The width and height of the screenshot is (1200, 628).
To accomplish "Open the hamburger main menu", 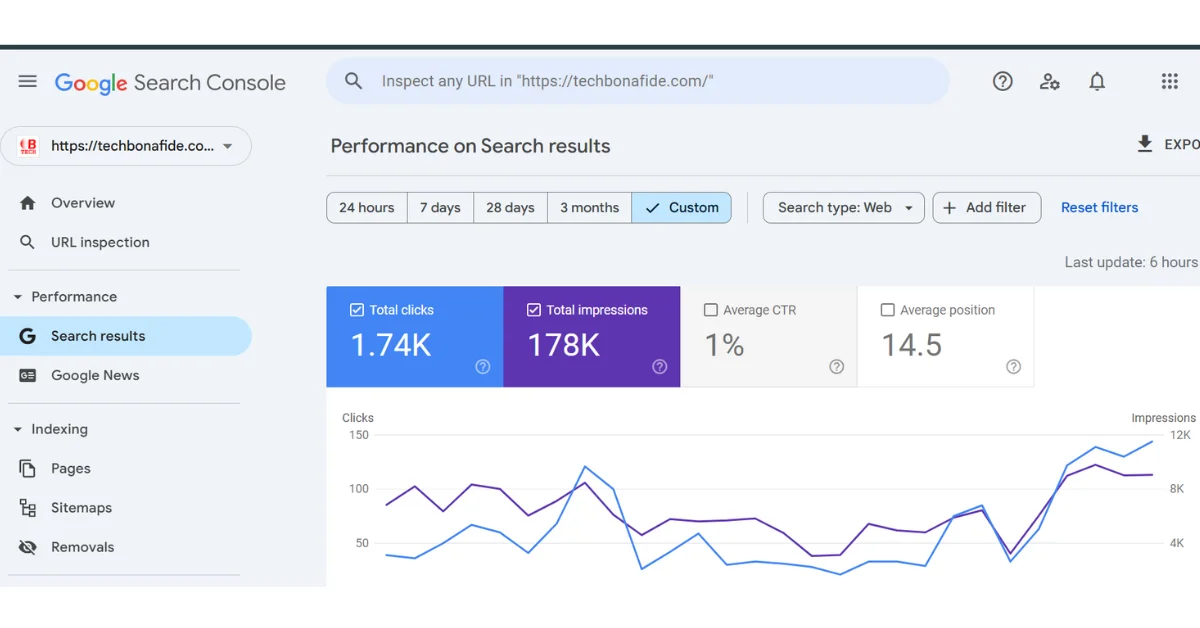I will point(28,82).
